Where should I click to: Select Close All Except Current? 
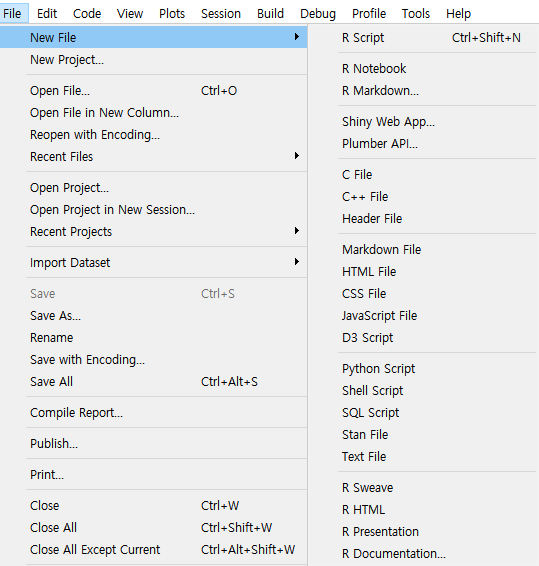tap(153, 550)
